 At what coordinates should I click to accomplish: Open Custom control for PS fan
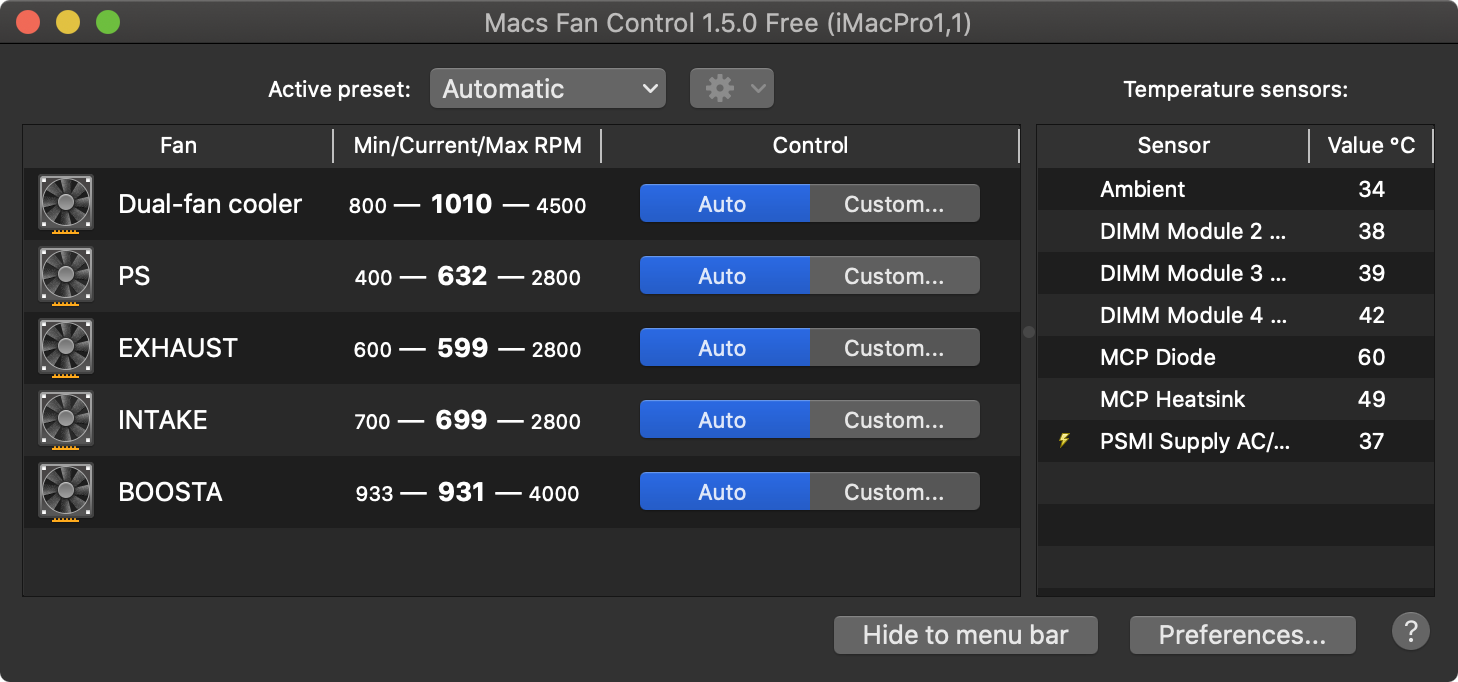coord(894,276)
